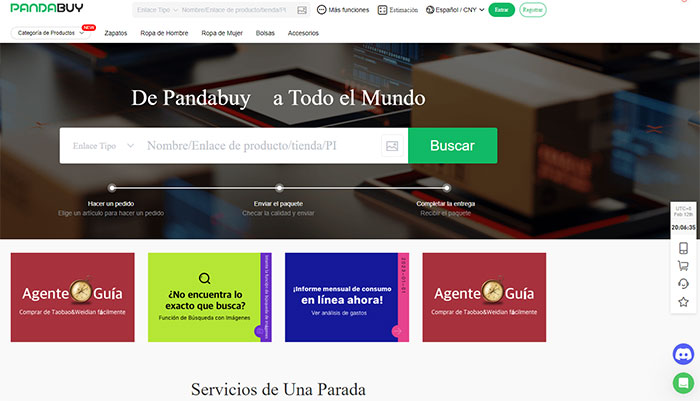Select the Bolsas menu item
The image size is (700, 401).
click(265, 33)
